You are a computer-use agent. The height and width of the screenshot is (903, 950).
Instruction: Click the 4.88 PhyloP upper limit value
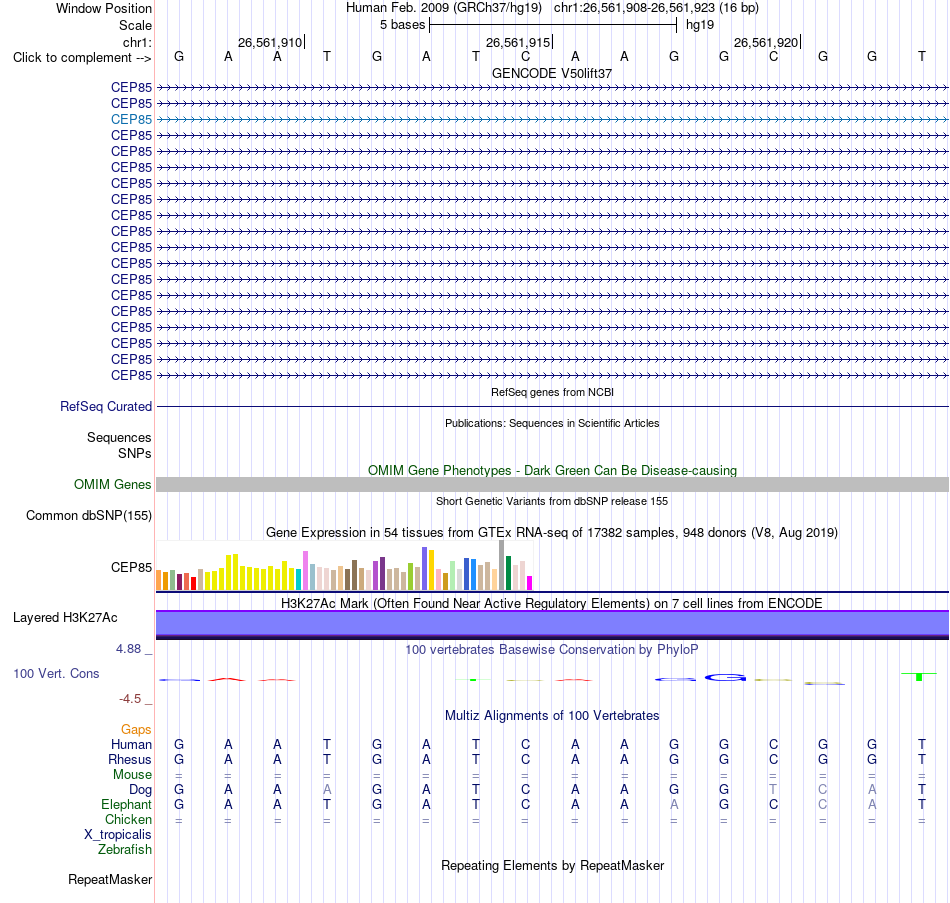click(x=128, y=649)
